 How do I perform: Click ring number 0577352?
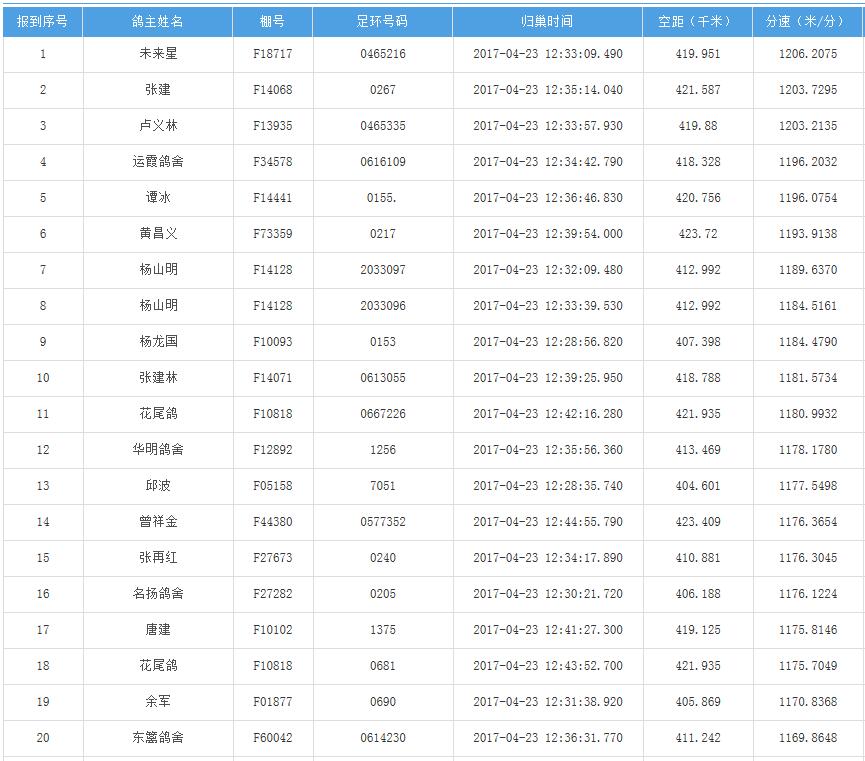382,522
